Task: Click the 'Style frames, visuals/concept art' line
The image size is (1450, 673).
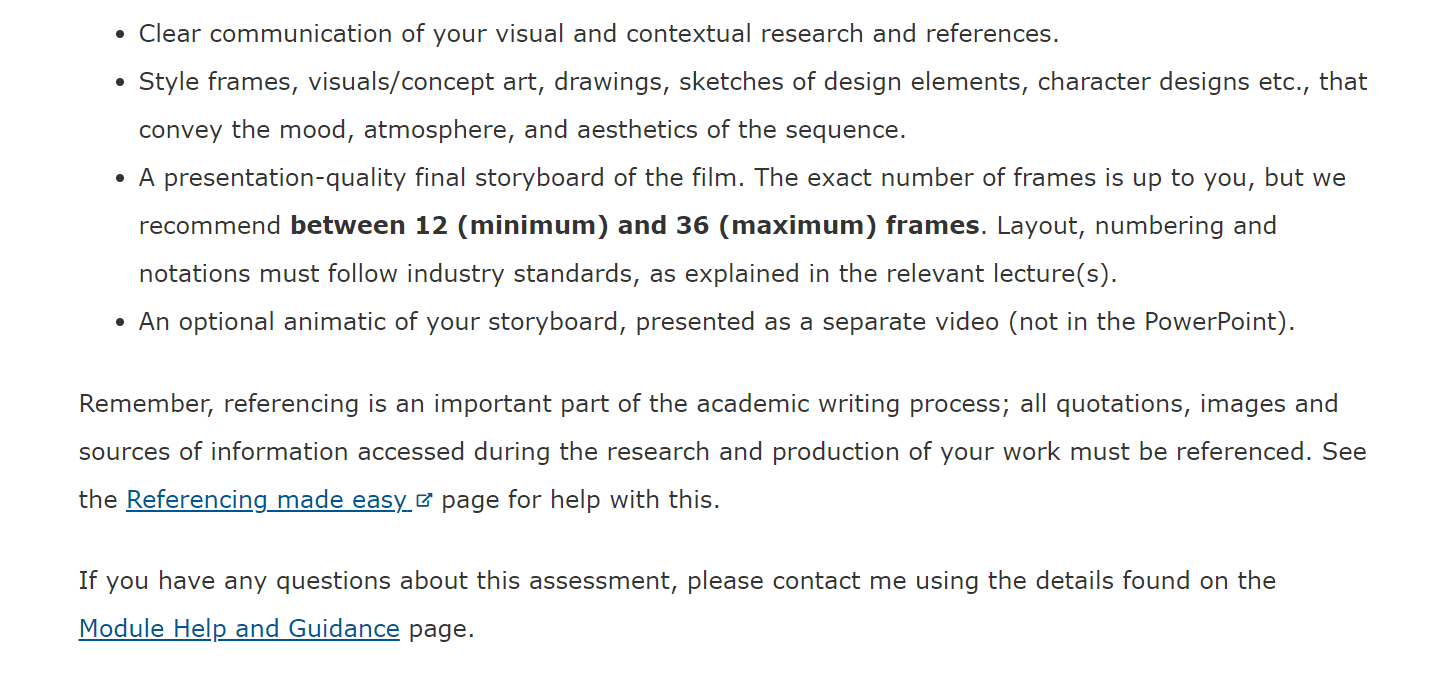Action: point(753,82)
